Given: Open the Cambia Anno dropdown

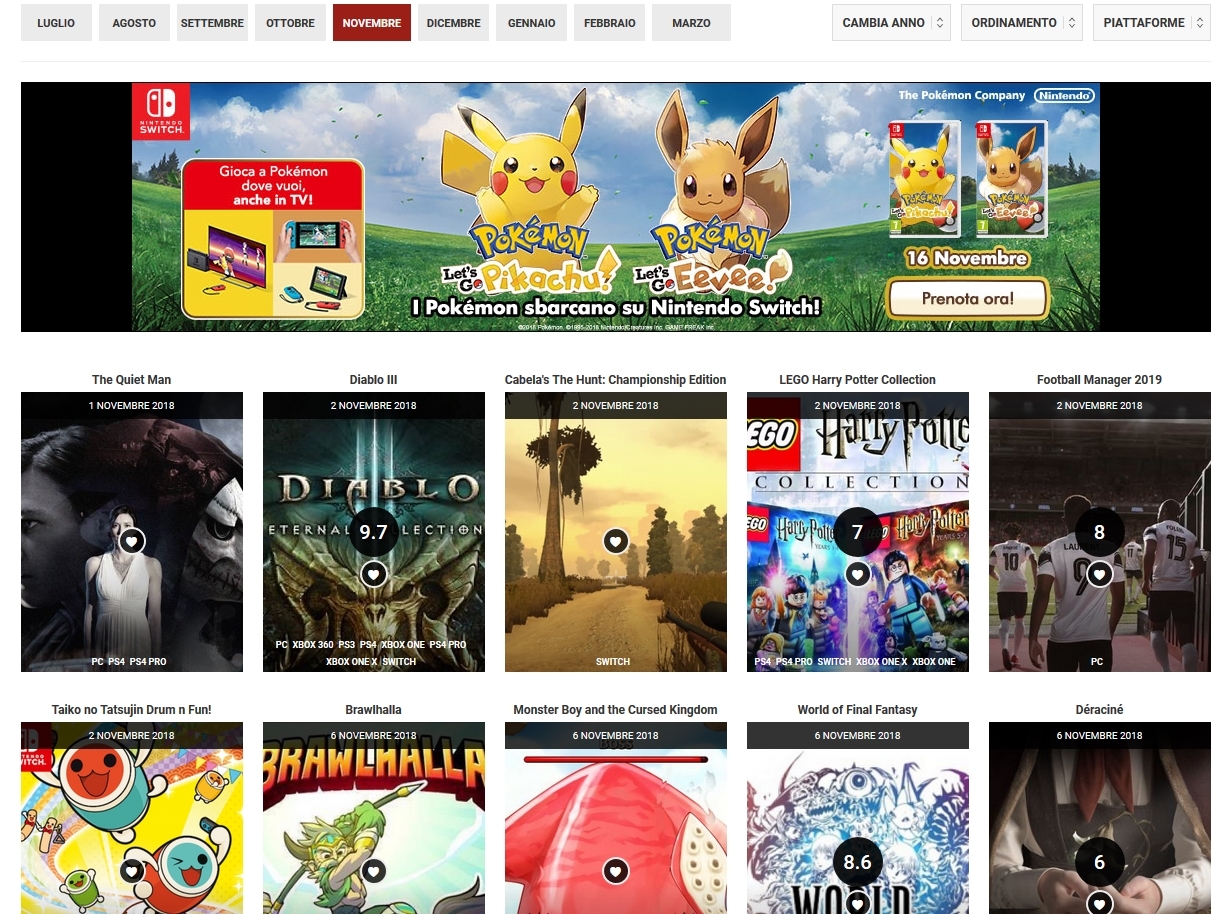Looking at the screenshot, I should [891, 22].
